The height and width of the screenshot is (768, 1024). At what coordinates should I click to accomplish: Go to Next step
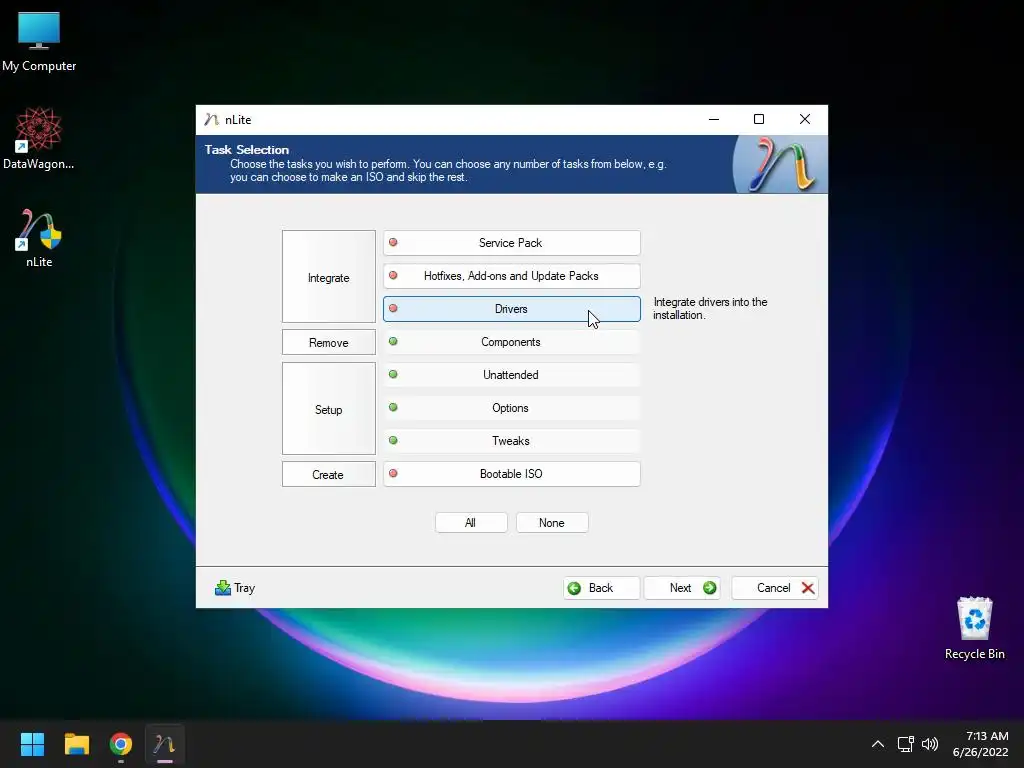pyautogui.click(x=682, y=588)
